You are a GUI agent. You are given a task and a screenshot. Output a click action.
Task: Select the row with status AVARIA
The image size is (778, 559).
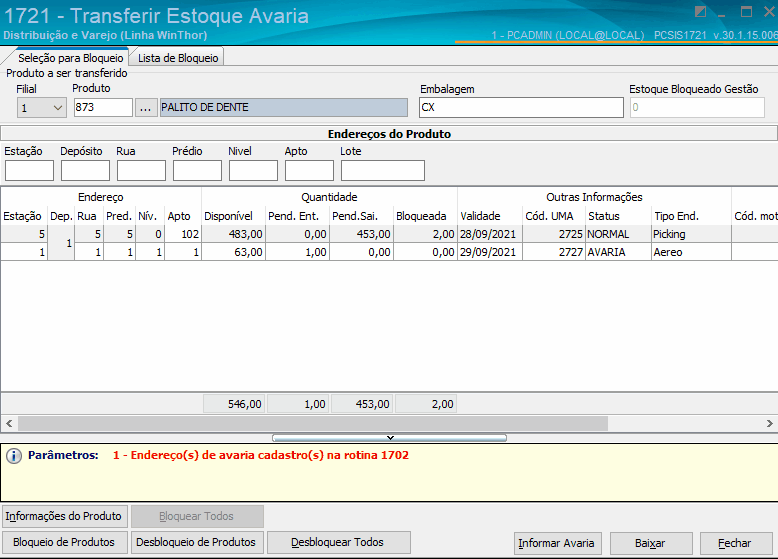[389, 252]
